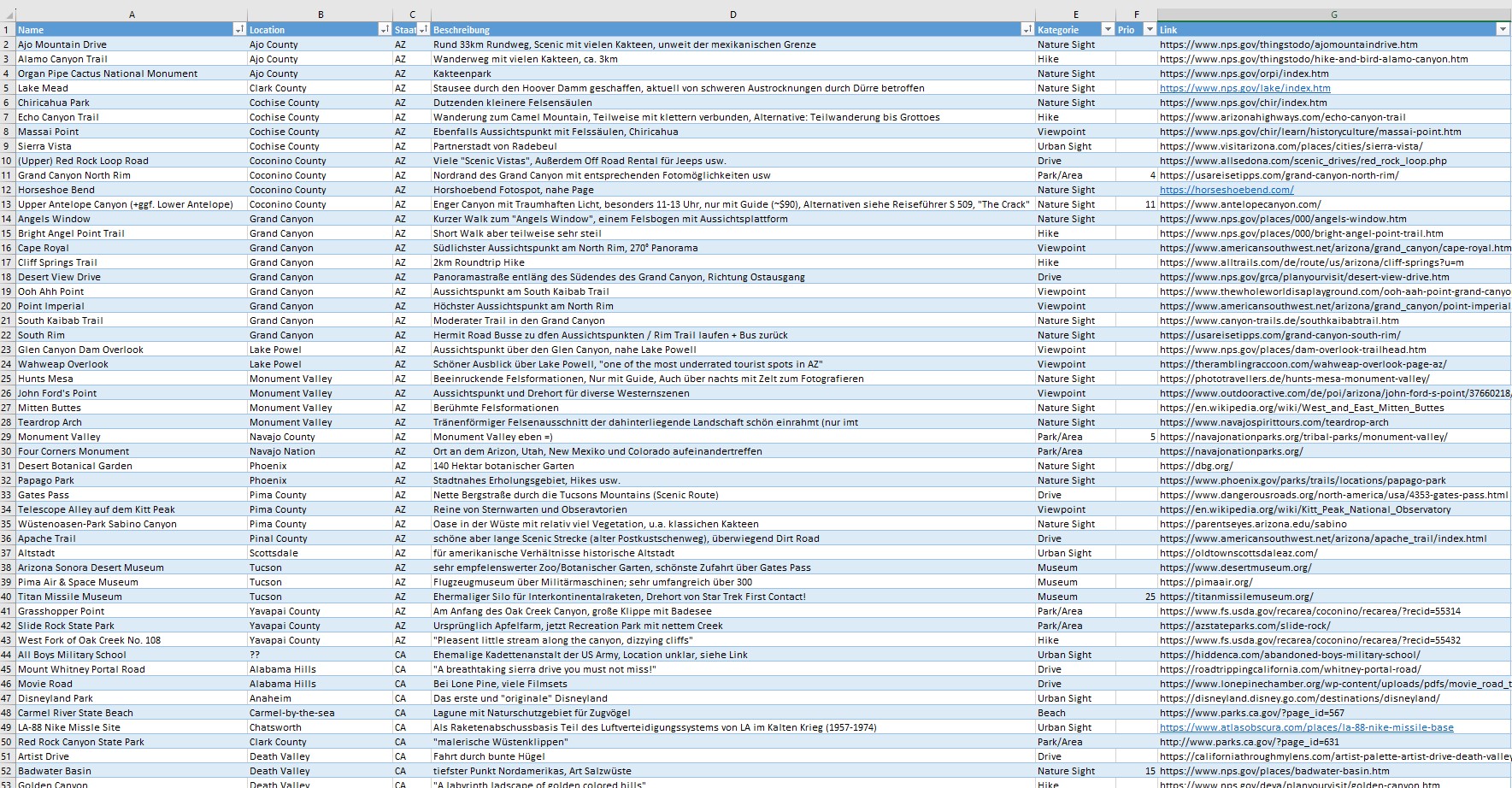This screenshot has width=1512, height=788.
Task: Select the Prio value 25 cell
Action: click(x=1136, y=597)
